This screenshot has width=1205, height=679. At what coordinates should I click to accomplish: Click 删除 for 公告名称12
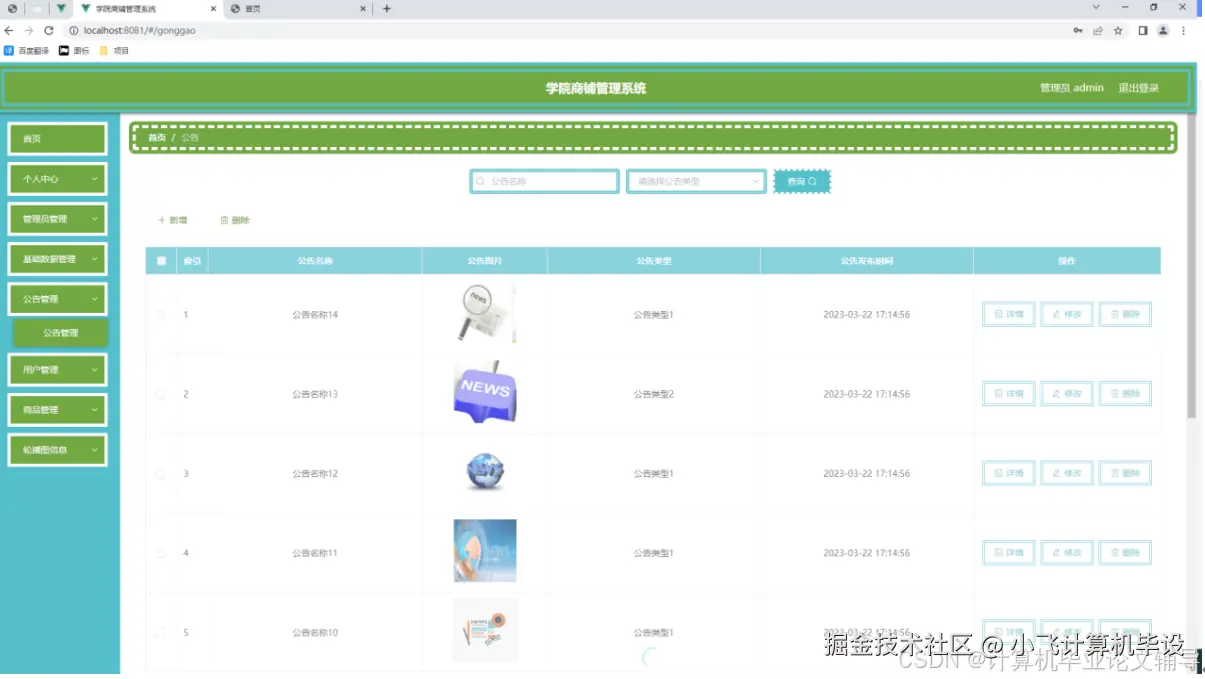tap(1125, 473)
